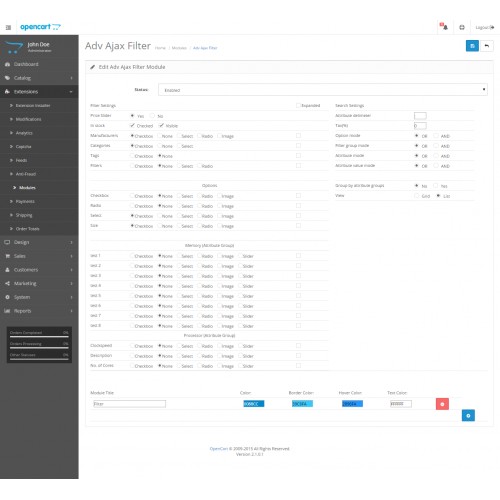Click the blue save icon button
This screenshot has height=500, width=500.
point(472,46)
